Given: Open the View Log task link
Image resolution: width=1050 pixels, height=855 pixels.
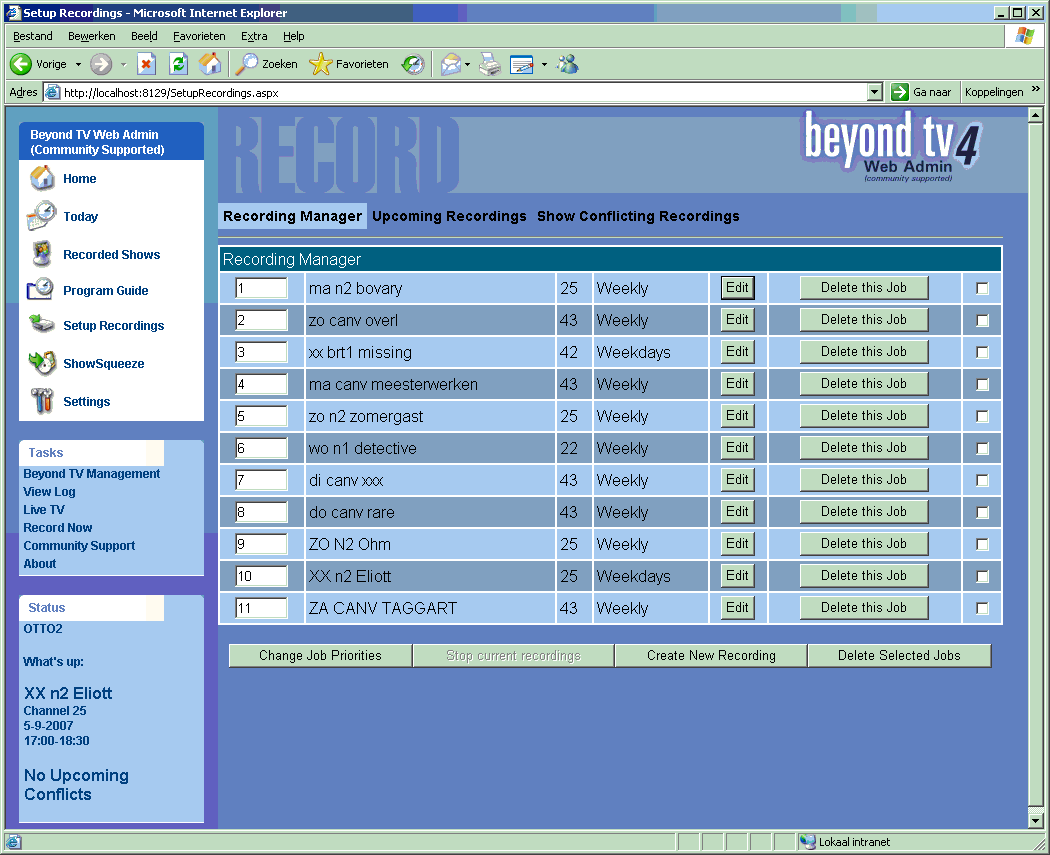Looking at the screenshot, I should click(x=50, y=491).
